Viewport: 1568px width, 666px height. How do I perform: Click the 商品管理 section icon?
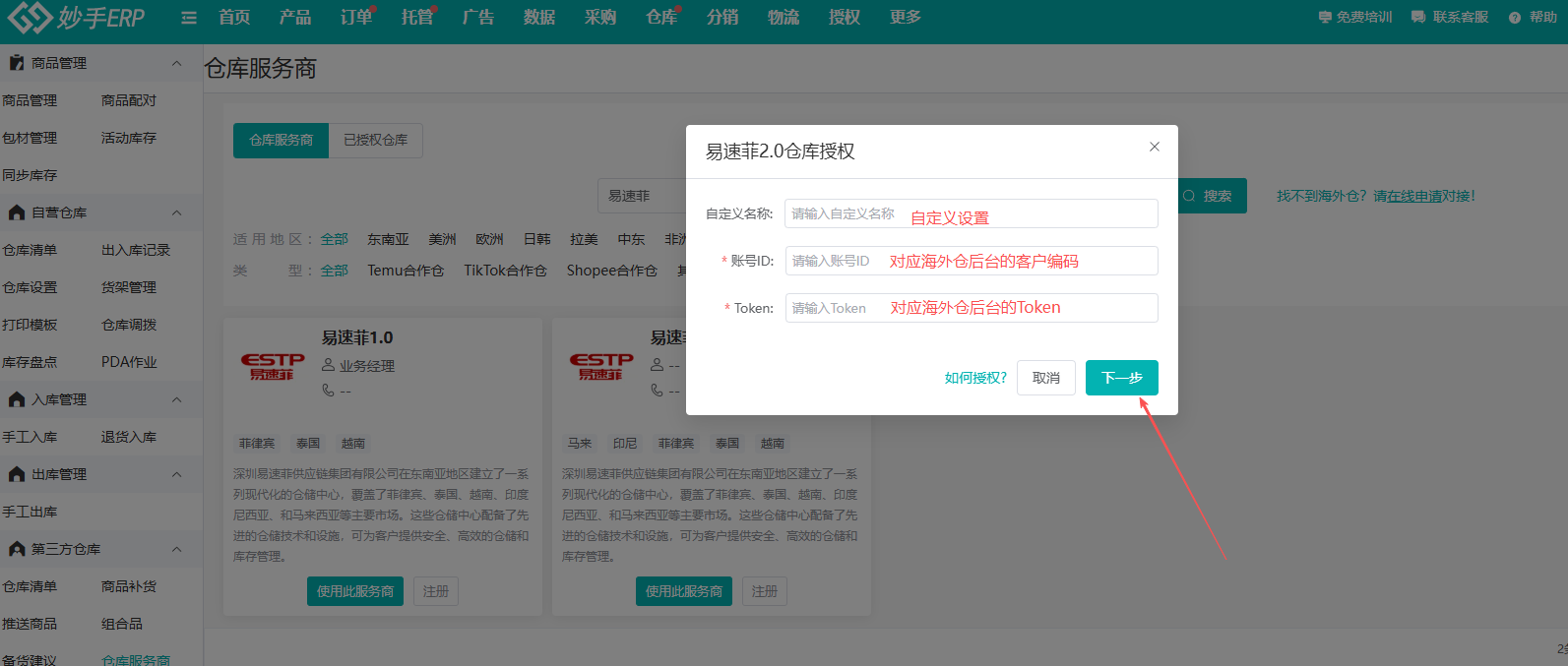click(x=16, y=63)
